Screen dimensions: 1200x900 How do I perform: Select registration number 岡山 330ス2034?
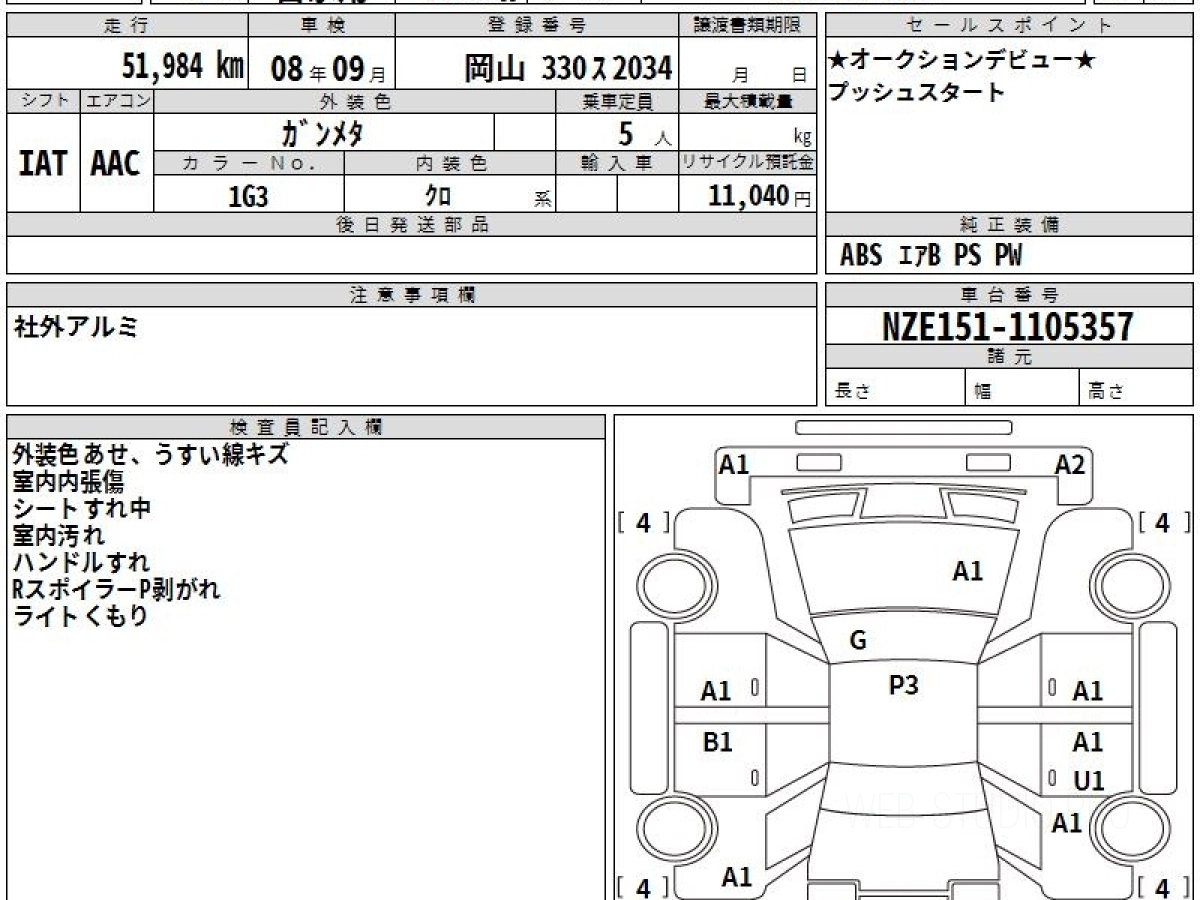[567, 68]
